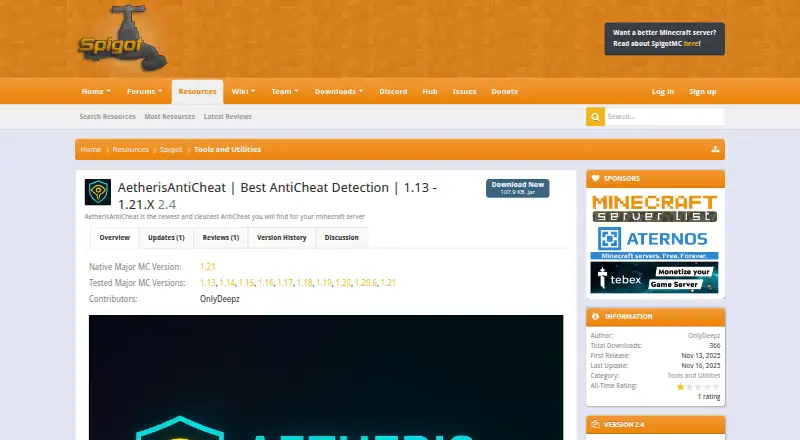
Task: Click Tools and Utilities category in Information
Action: 694,376
